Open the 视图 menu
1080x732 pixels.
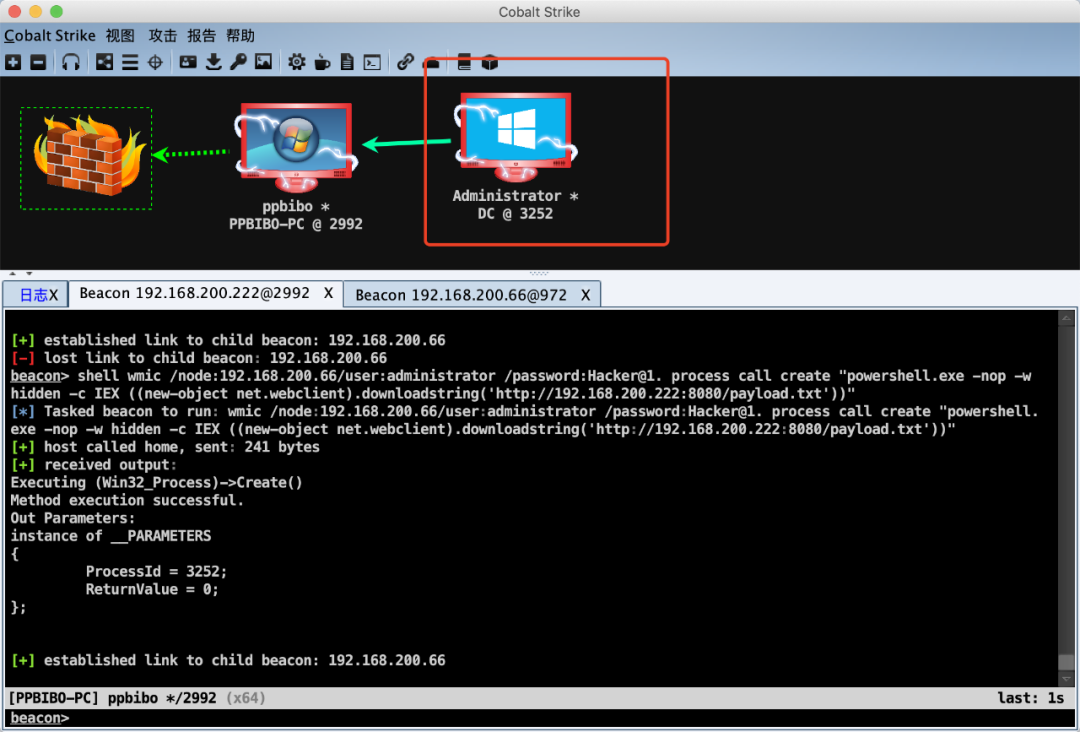point(120,36)
